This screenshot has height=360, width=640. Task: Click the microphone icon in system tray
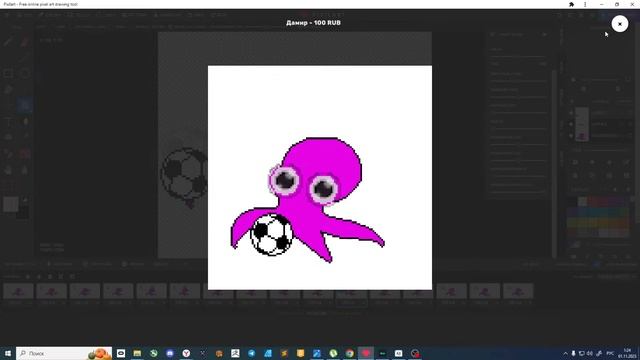coord(573,353)
